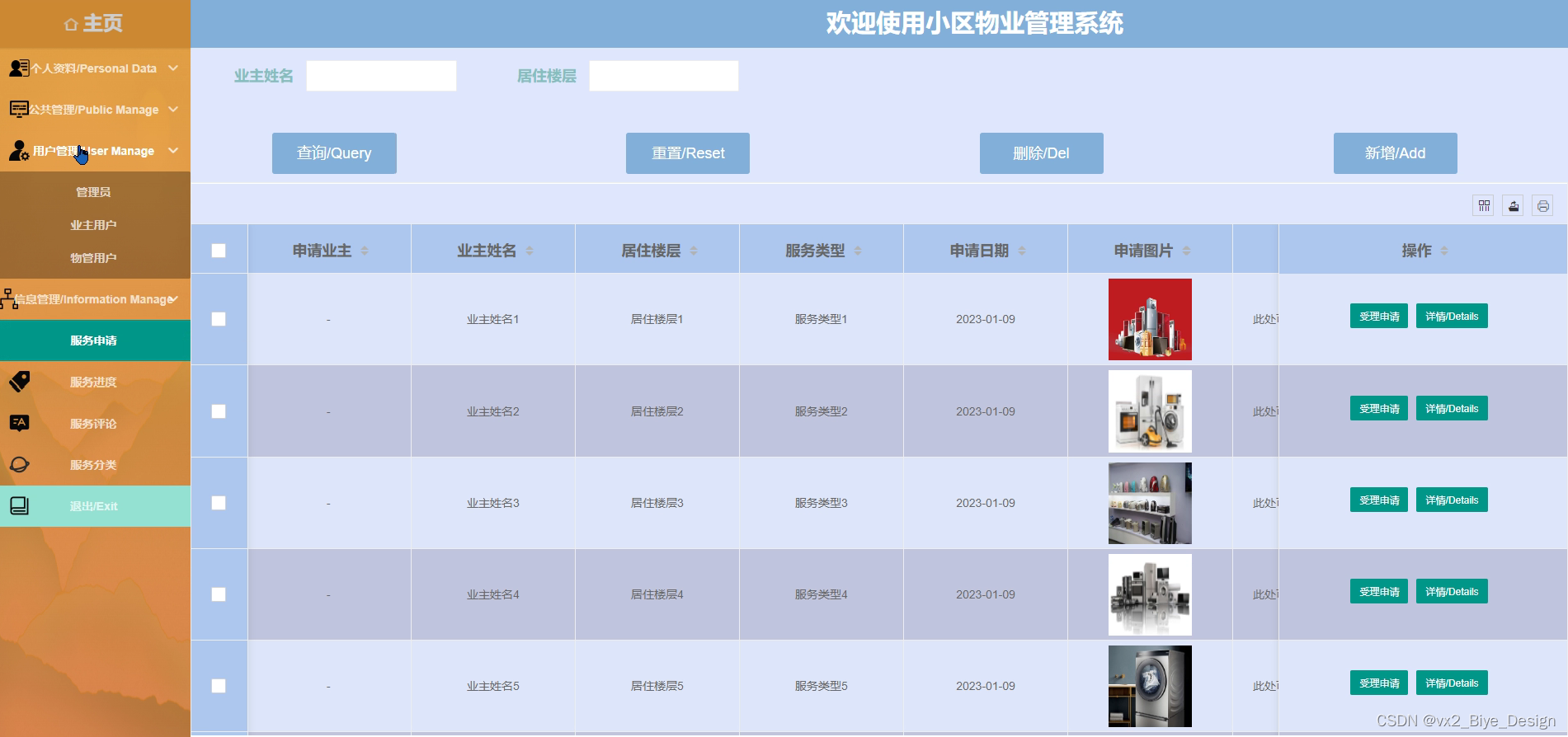Click the 删除/Del button
1568x737 pixels.
(1041, 153)
